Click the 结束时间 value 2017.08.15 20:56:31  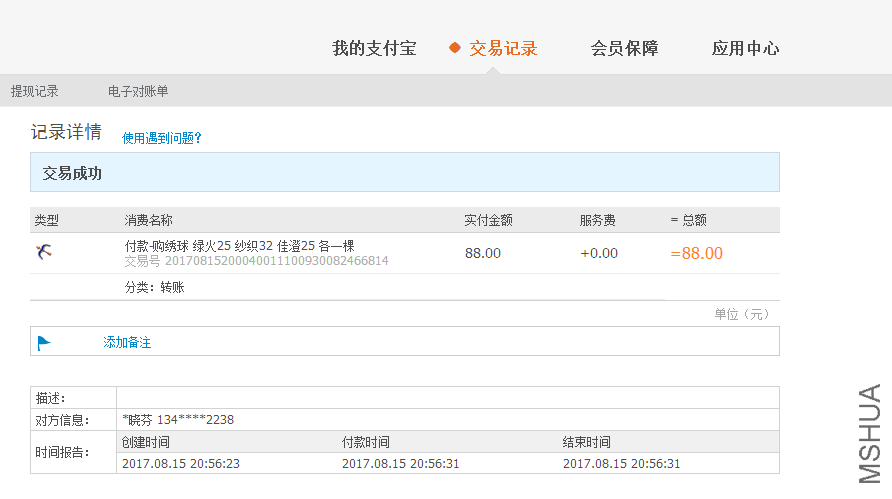621,464
